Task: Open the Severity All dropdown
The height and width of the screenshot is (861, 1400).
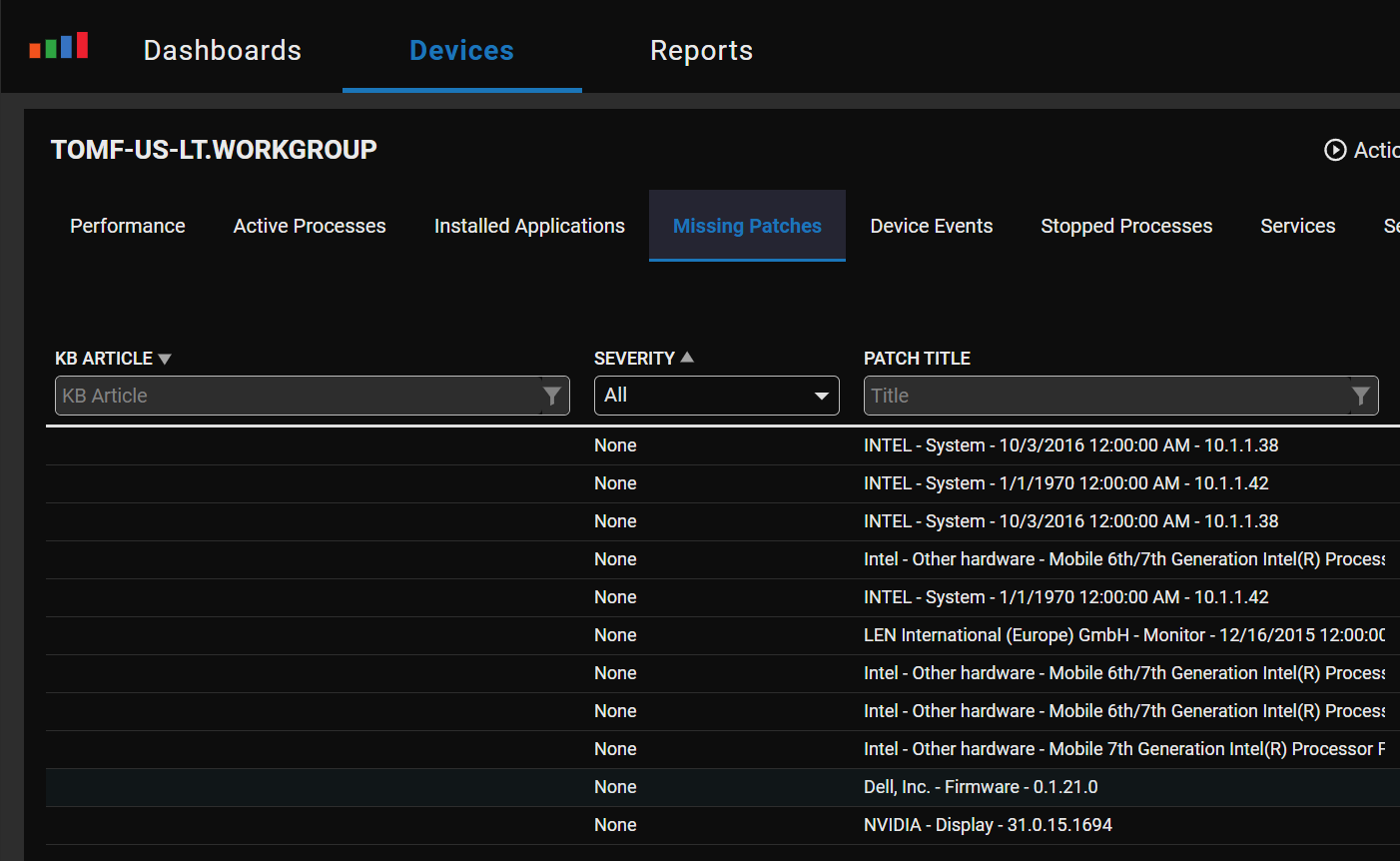Action: [x=717, y=396]
